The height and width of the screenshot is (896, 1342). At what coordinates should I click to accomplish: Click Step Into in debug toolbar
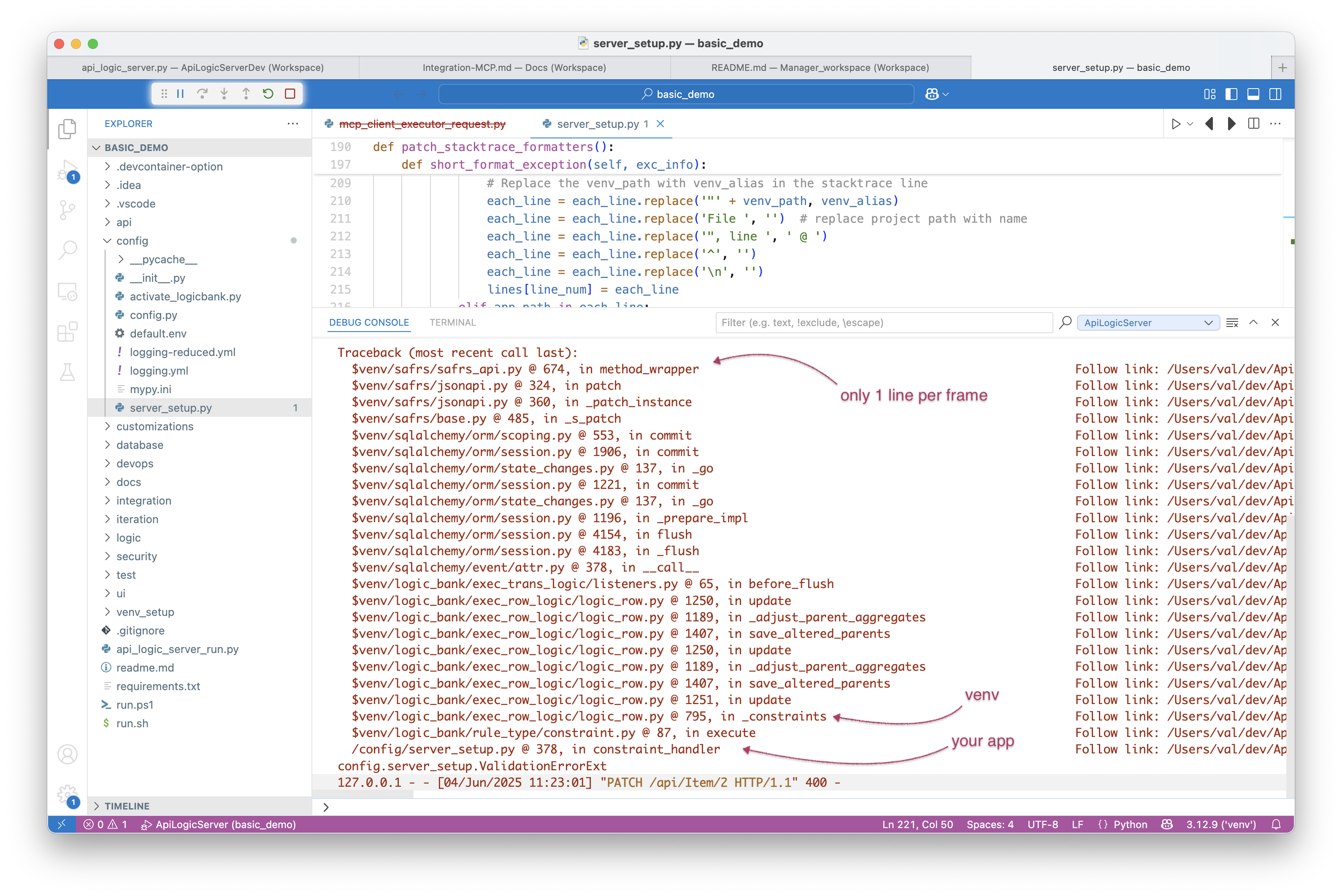224,94
